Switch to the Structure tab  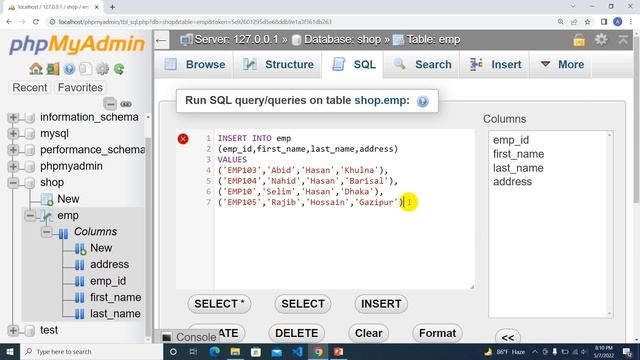[278, 64]
